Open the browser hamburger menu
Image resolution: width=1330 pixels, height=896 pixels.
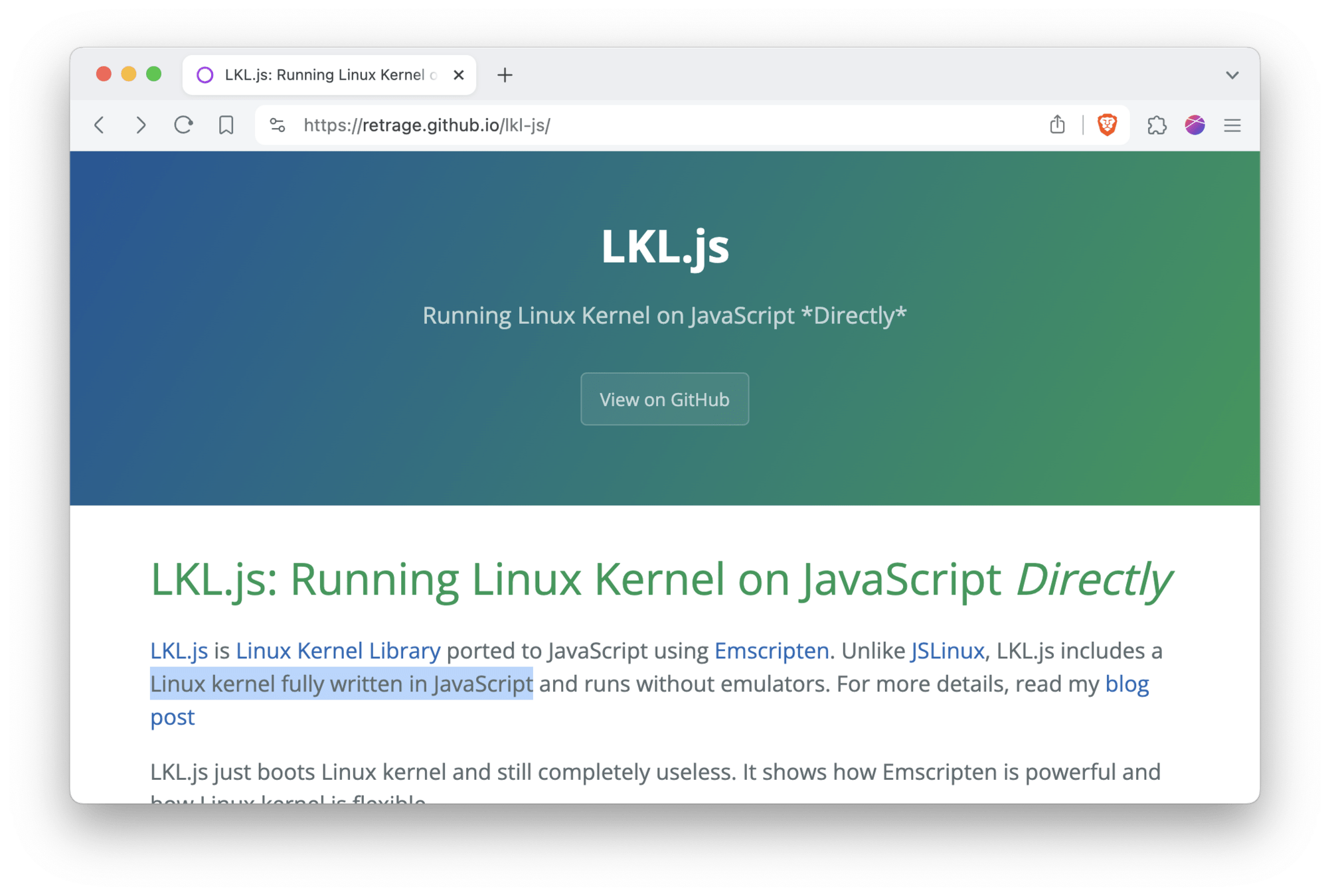click(1232, 125)
